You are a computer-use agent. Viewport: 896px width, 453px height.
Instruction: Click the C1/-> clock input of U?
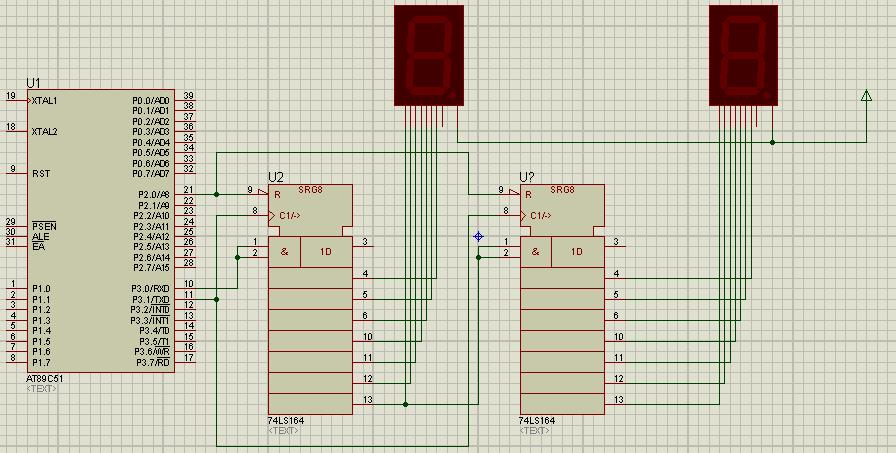pyautogui.click(x=541, y=215)
